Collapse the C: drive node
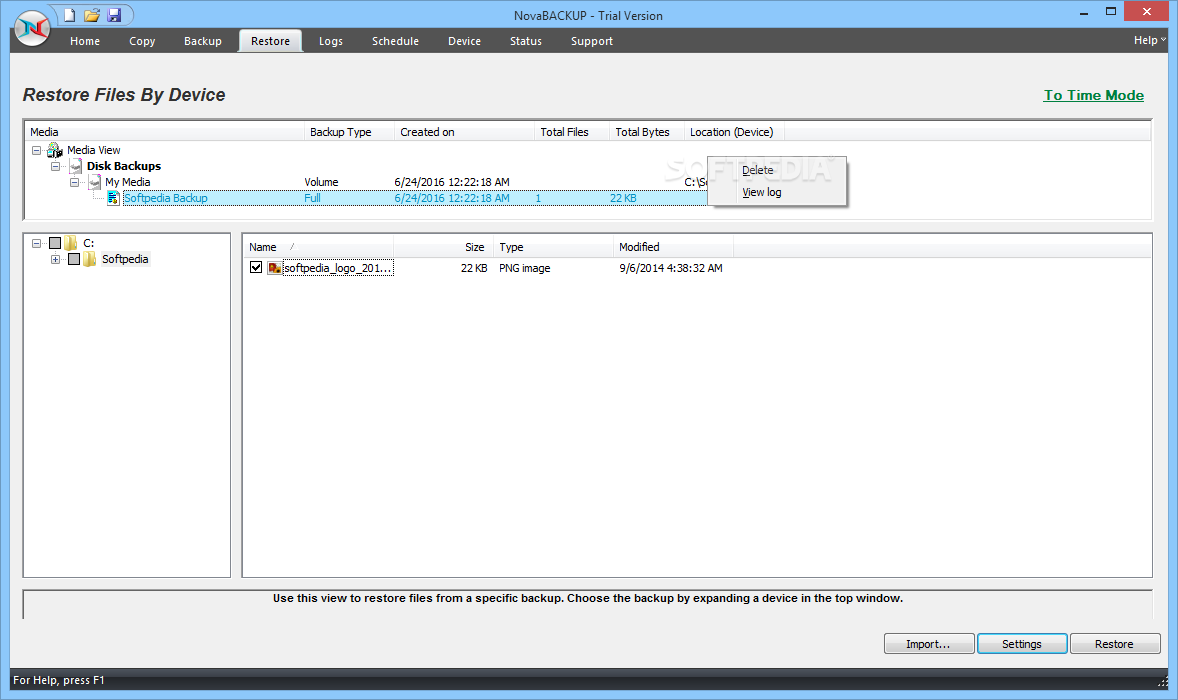 point(36,243)
